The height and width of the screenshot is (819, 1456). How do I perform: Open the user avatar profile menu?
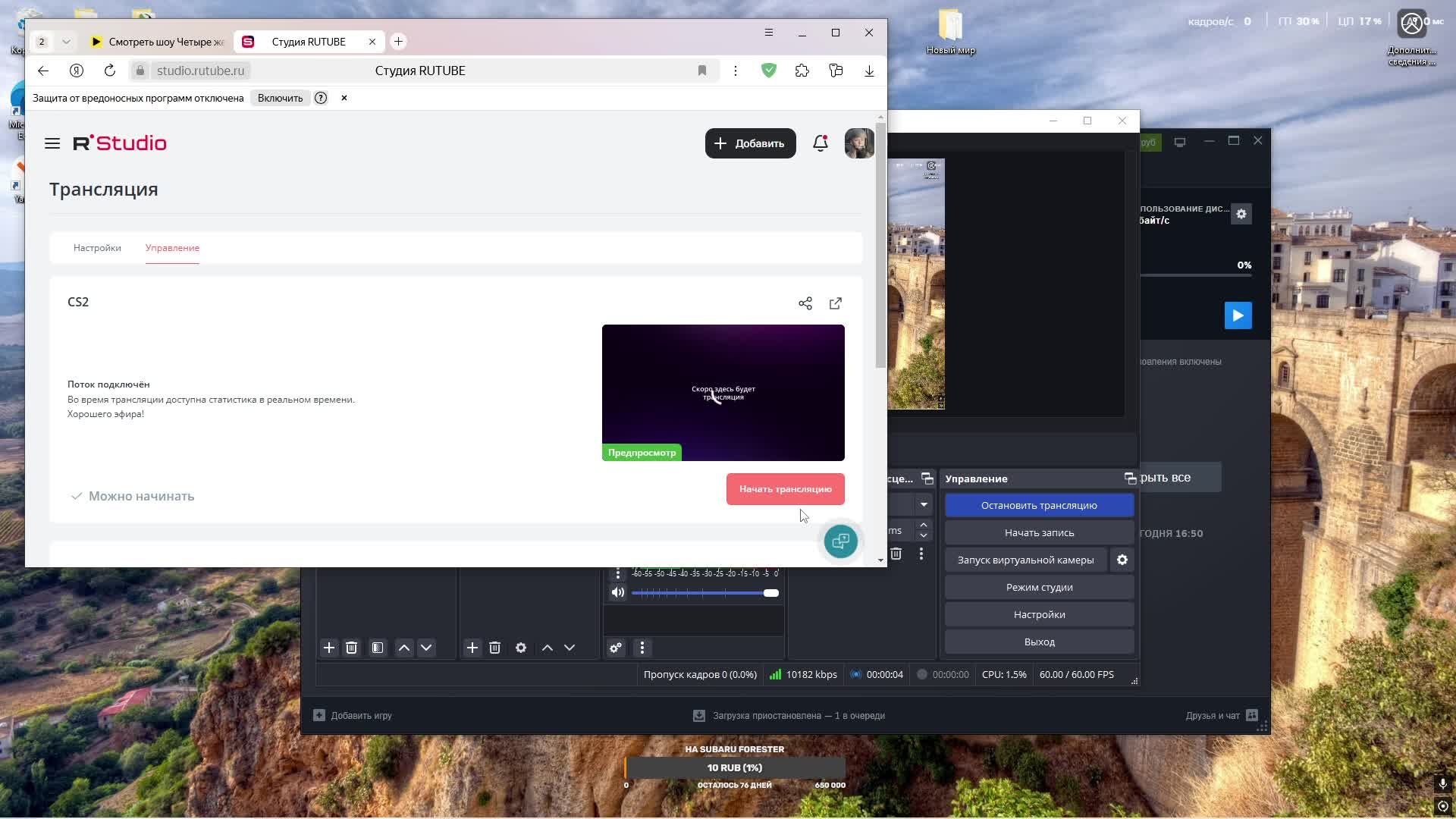click(859, 143)
